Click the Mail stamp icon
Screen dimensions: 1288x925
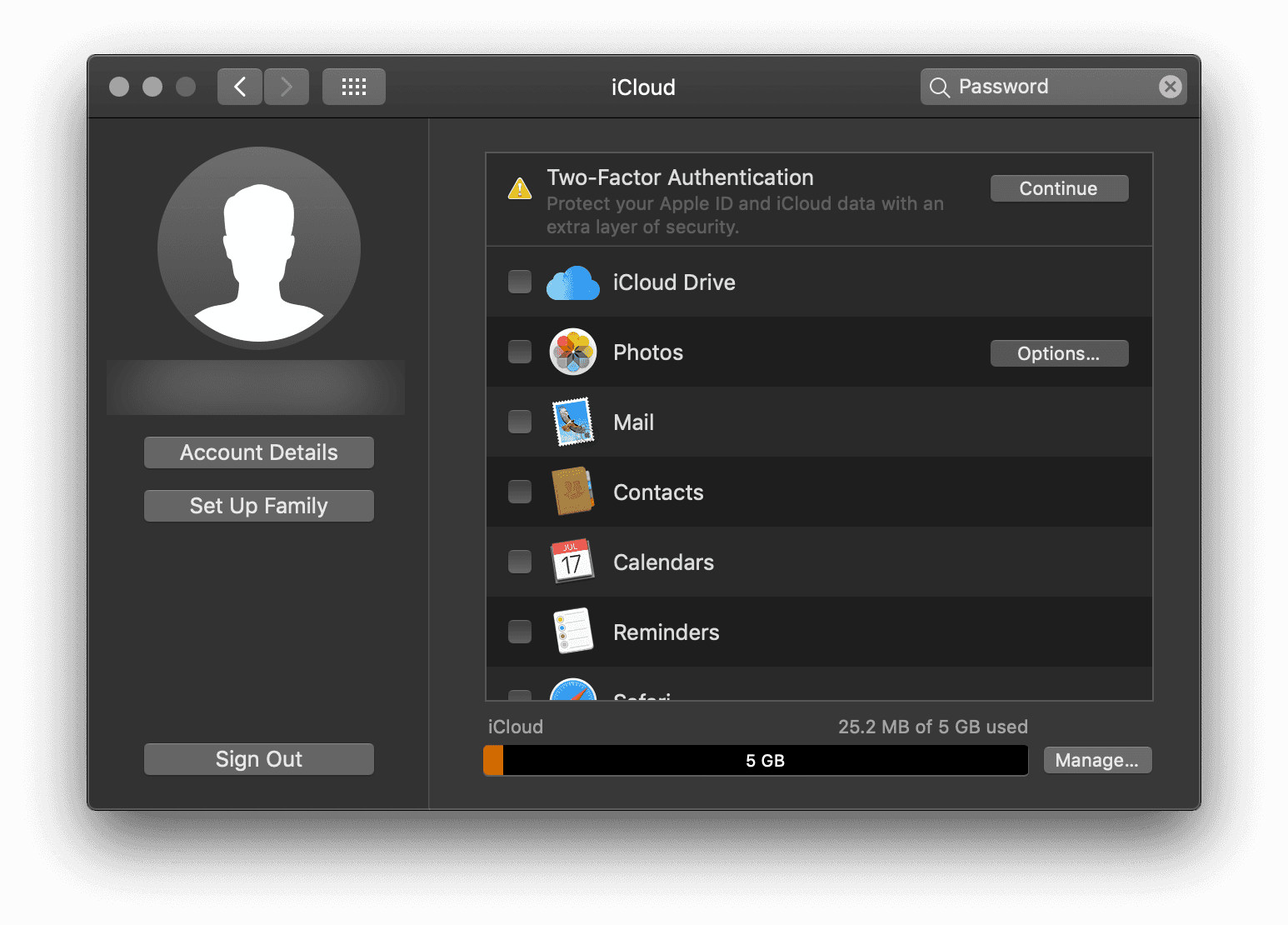point(572,422)
